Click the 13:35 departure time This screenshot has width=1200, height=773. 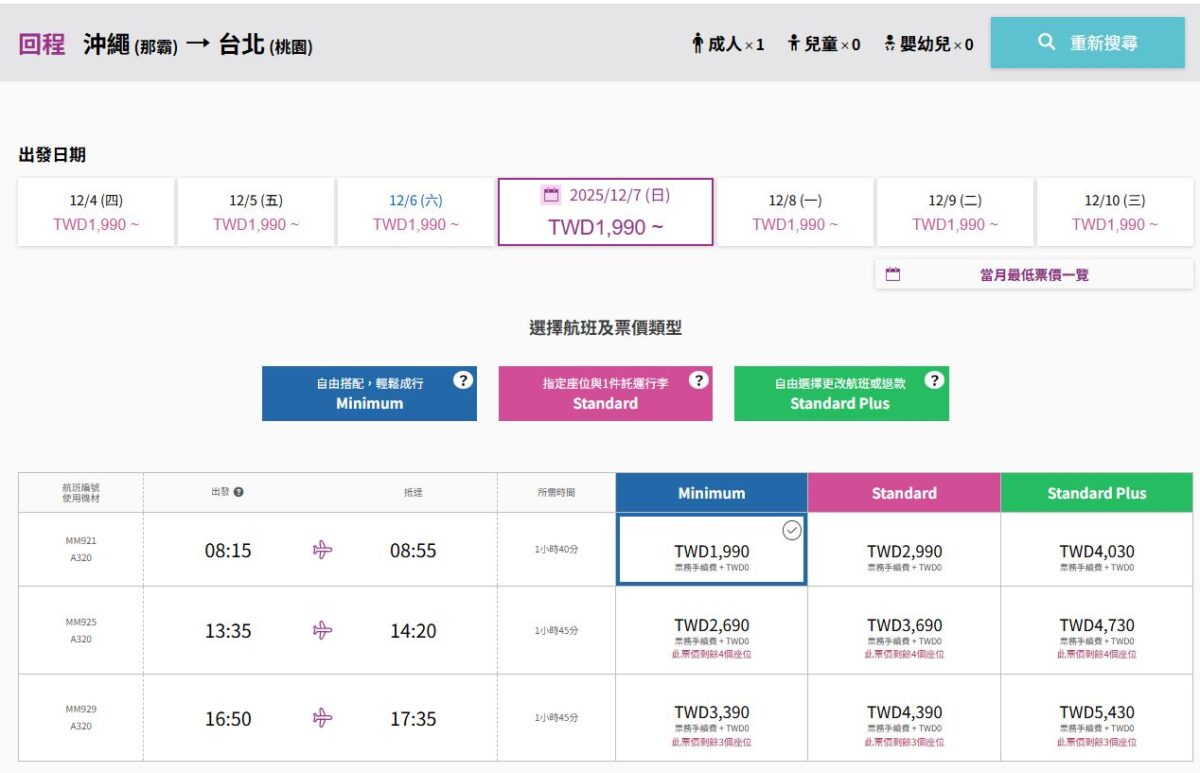[228, 631]
